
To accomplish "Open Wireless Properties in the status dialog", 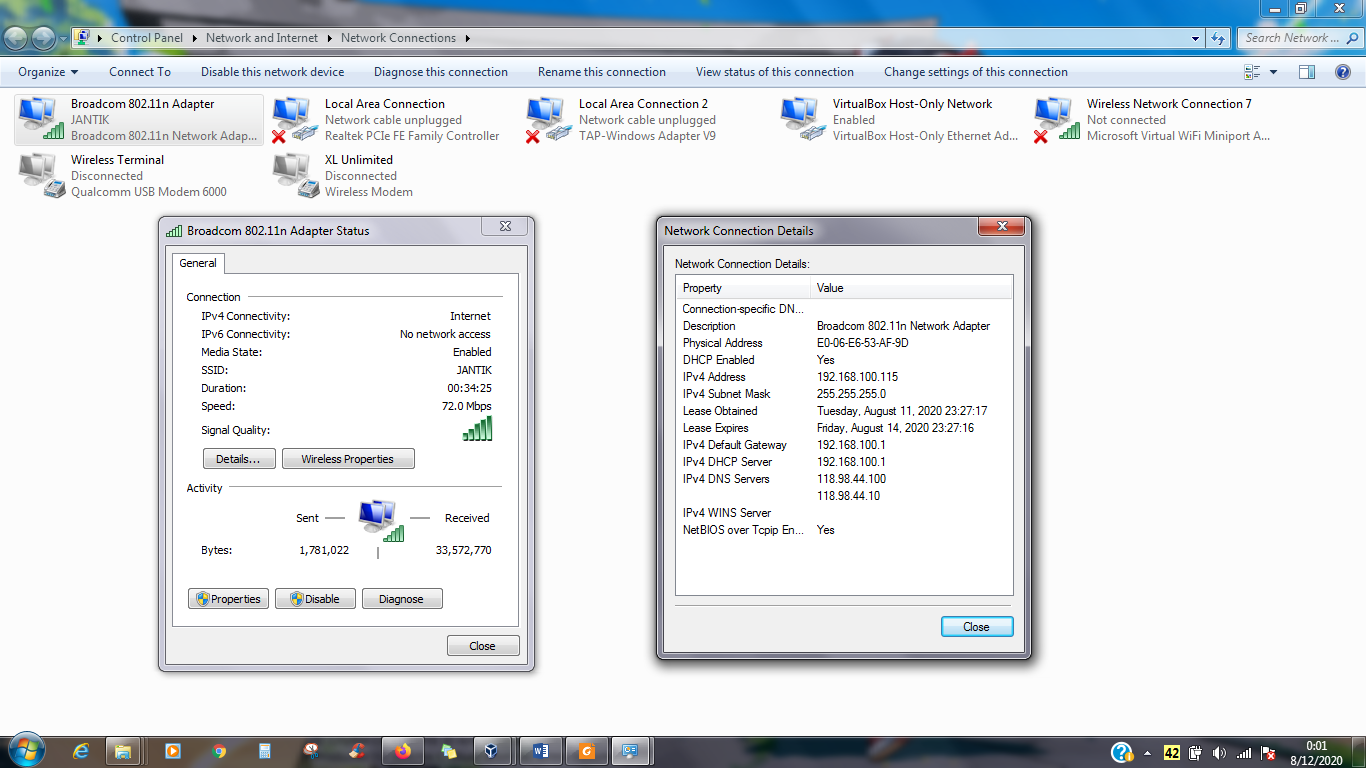I will 348,459.
